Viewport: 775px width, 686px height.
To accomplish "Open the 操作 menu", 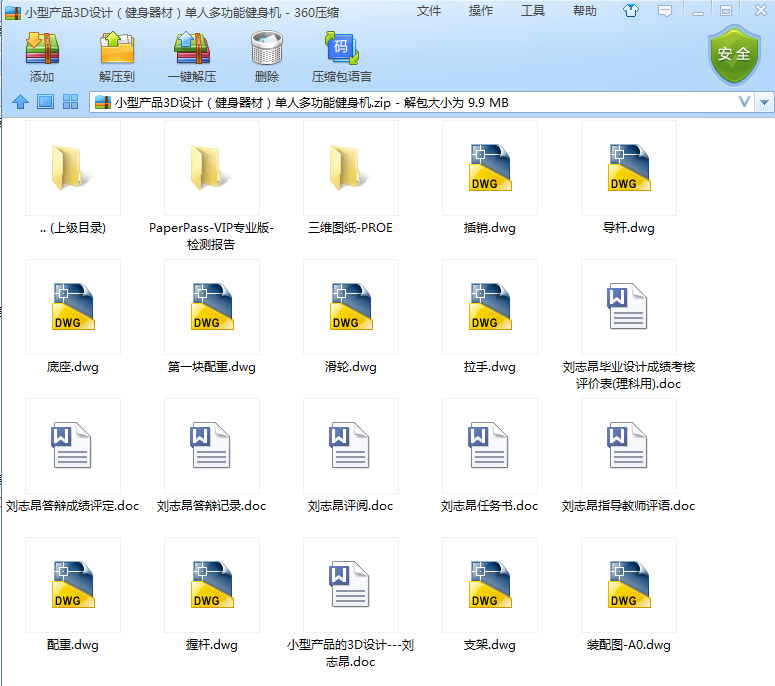I will point(481,11).
